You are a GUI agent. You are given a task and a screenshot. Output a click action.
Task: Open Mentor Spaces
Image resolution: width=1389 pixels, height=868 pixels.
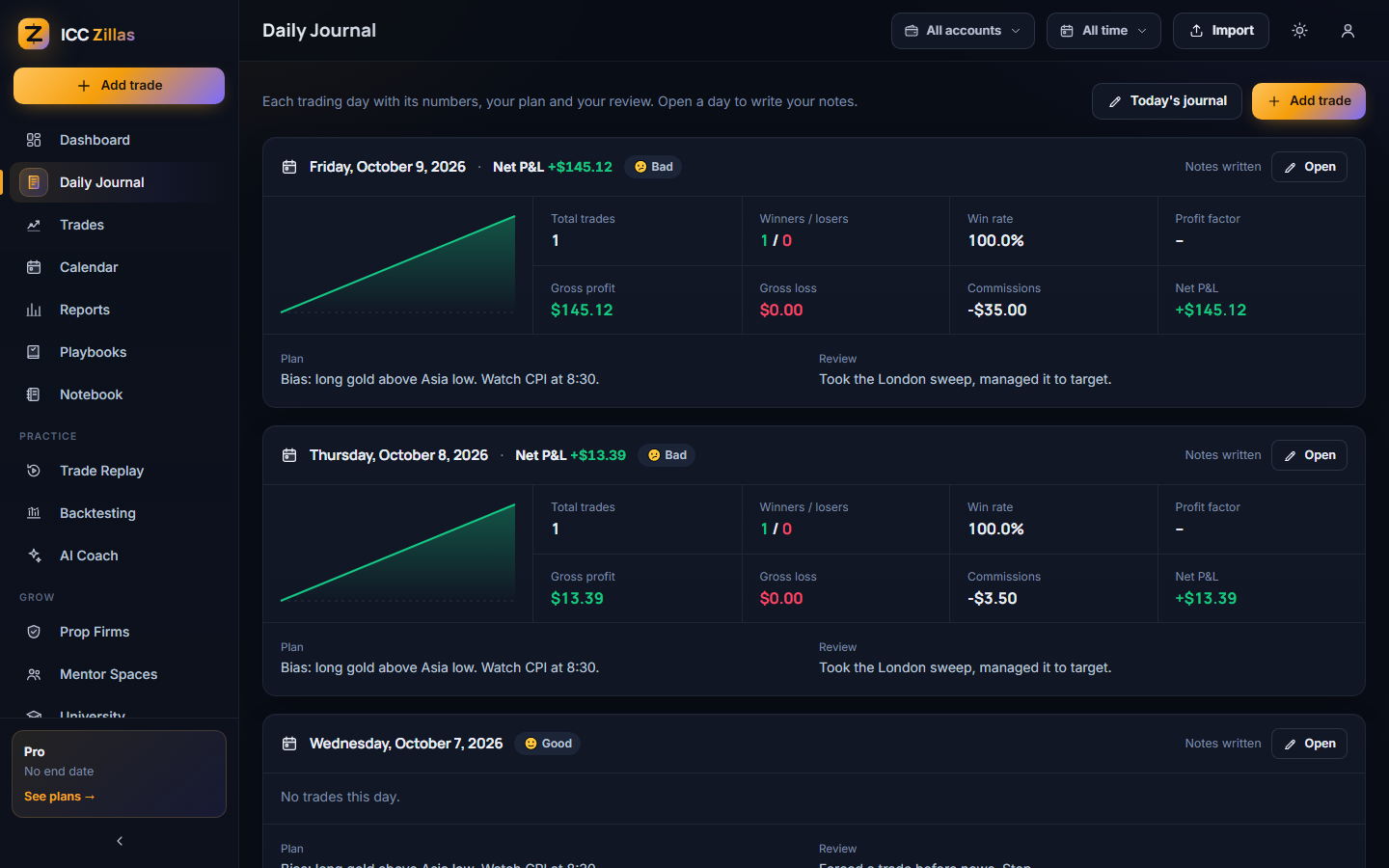(x=119, y=674)
